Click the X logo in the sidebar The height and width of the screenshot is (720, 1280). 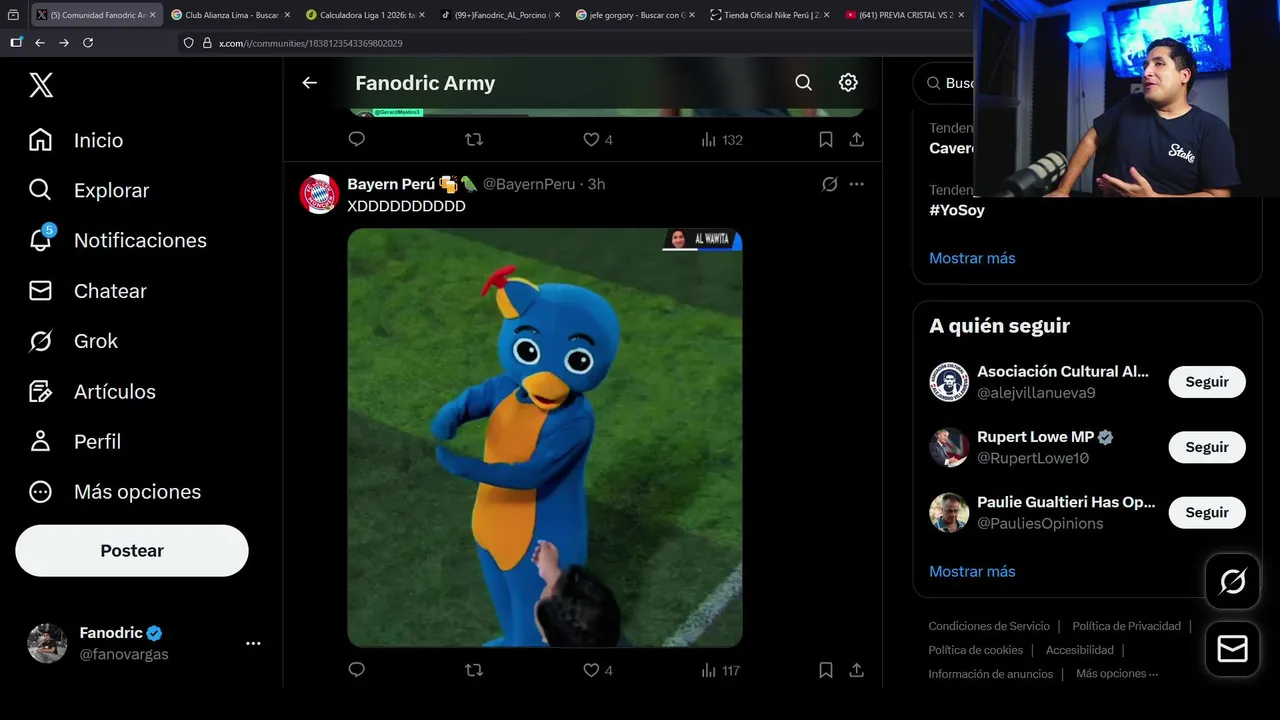[x=41, y=85]
